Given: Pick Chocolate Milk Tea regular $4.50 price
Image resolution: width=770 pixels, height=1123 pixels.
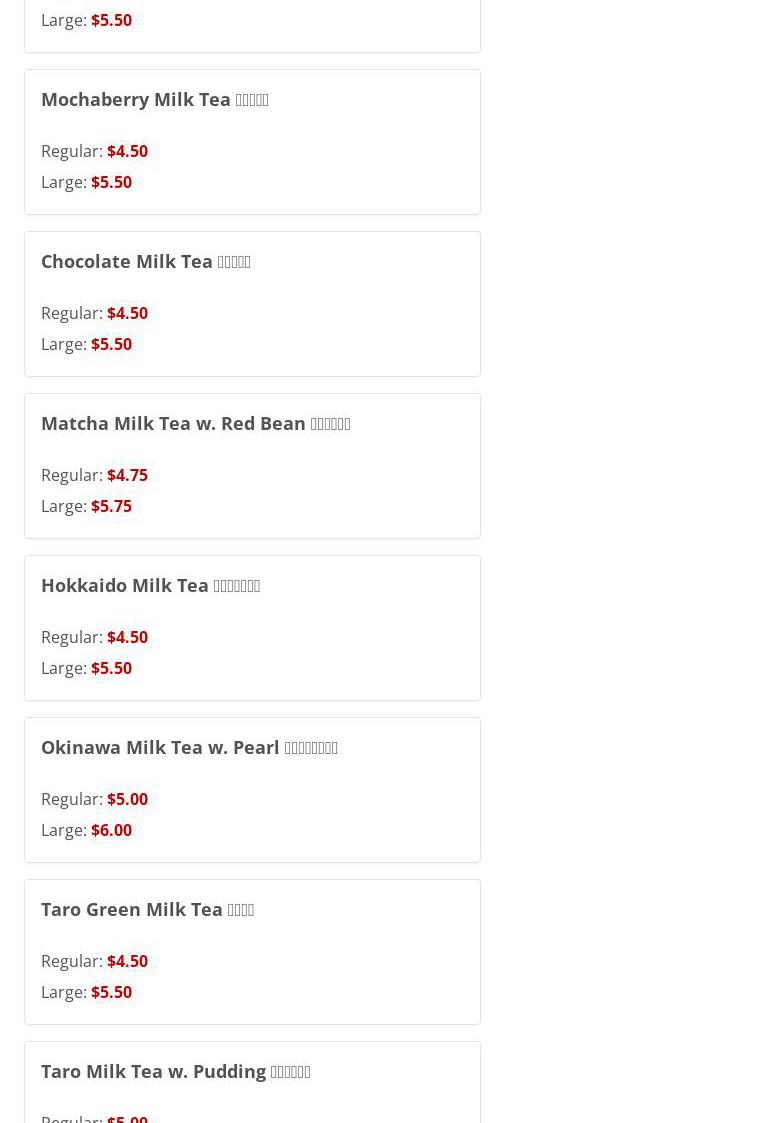Looking at the screenshot, I should point(127,314).
